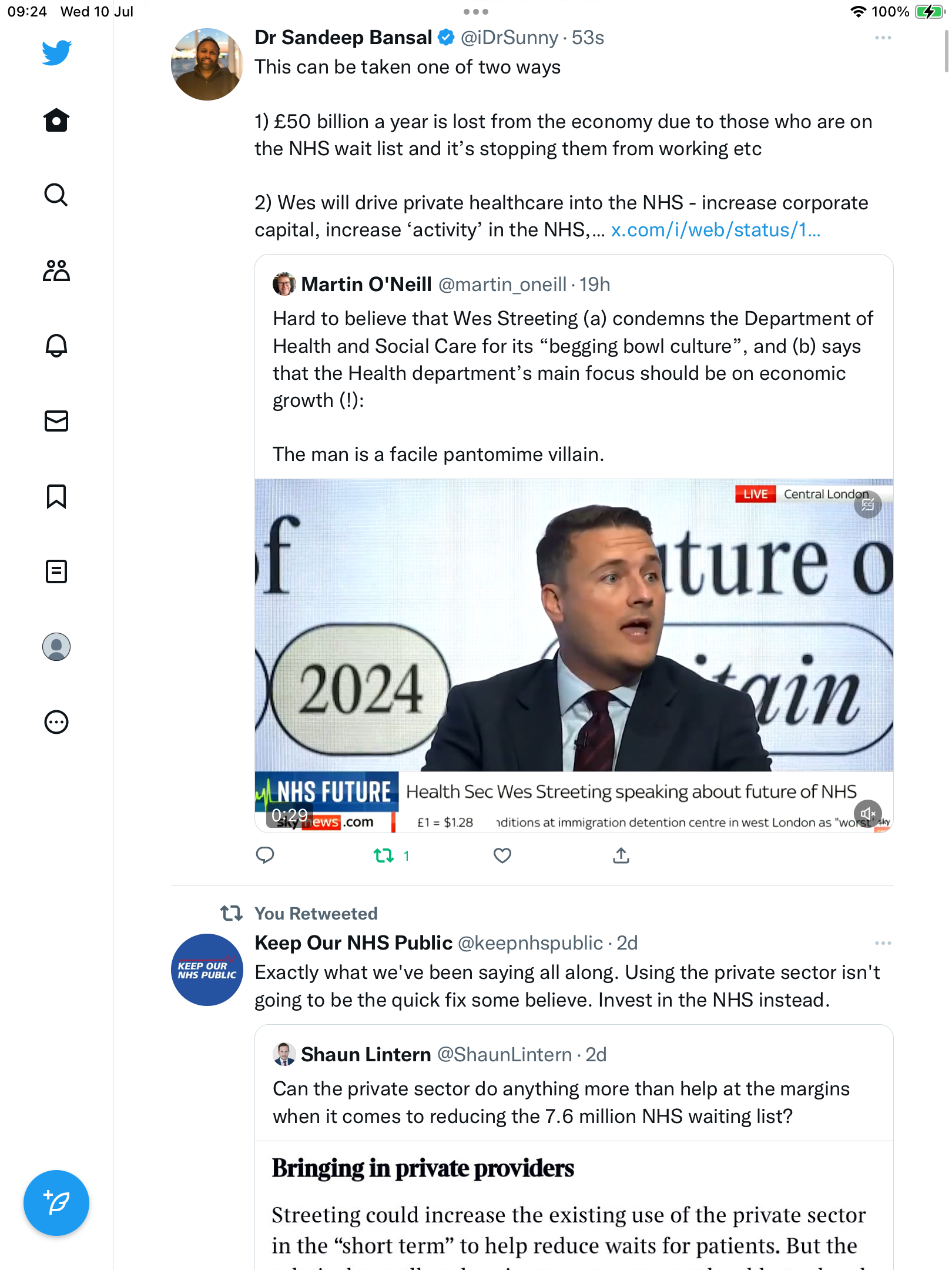Image resolution: width=952 pixels, height=1270 pixels.
Task: Open the Lists icon in sidebar
Action: pyautogui.click(x=56, y=571)
